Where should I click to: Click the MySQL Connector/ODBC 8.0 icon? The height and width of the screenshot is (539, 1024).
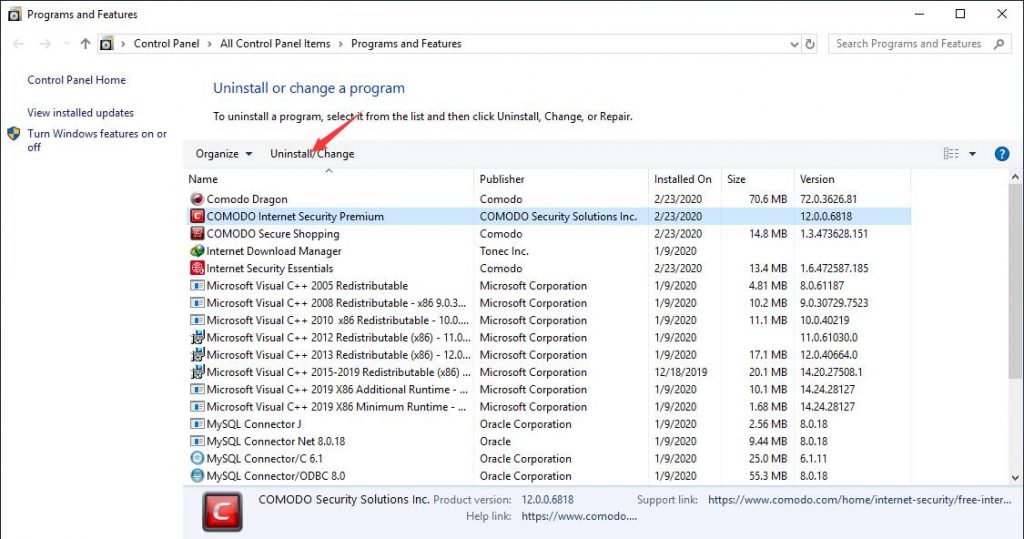[x=197, y=476]
